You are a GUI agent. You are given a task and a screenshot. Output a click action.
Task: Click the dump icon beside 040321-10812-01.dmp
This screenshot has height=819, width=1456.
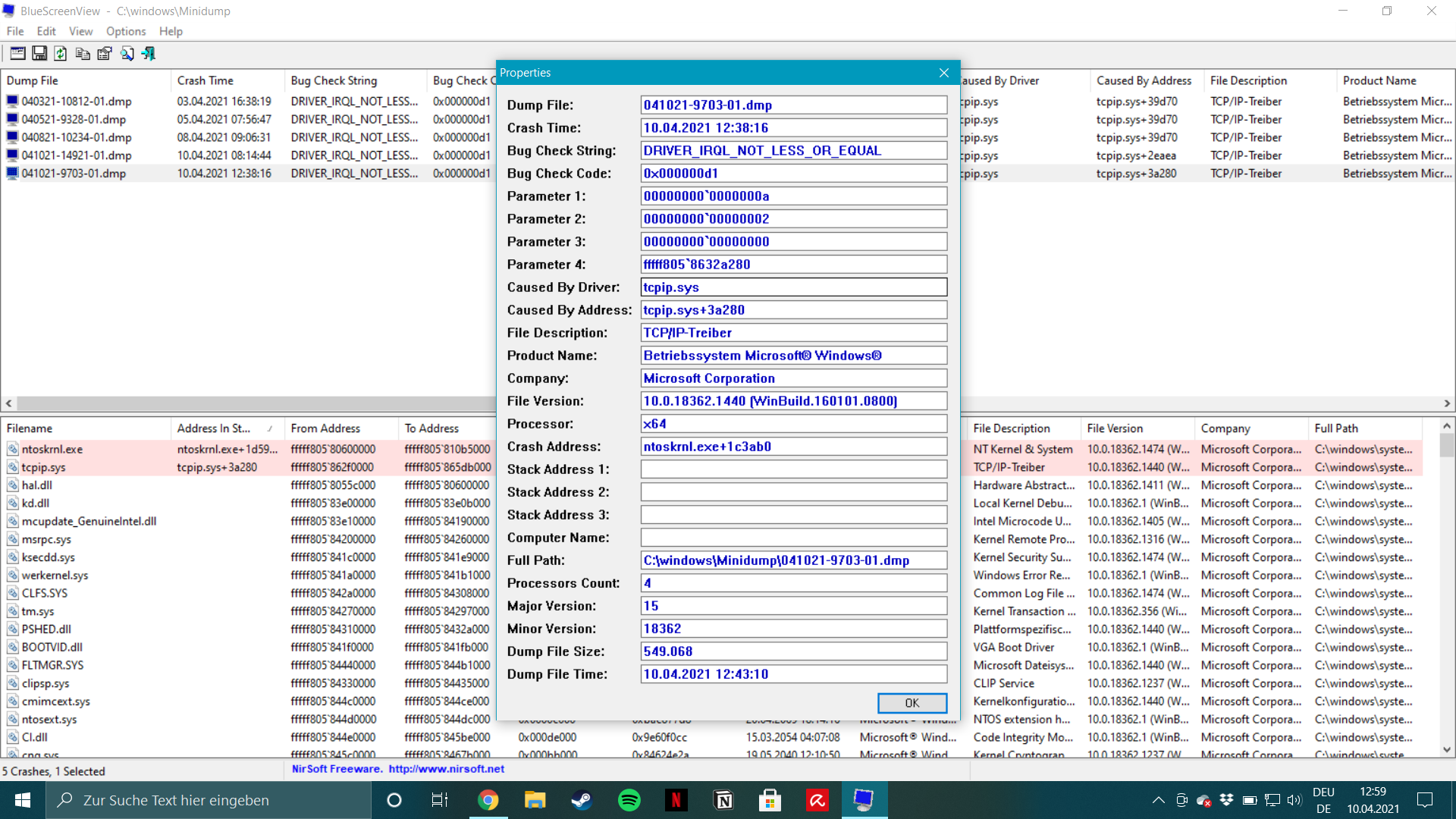pos(12,101)
